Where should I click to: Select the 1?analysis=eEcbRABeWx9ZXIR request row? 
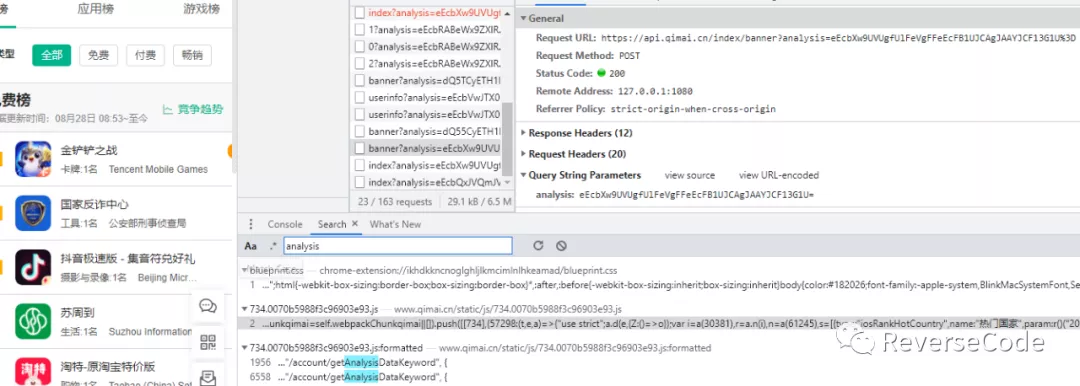pyautogui.click(x=426, y=30)
